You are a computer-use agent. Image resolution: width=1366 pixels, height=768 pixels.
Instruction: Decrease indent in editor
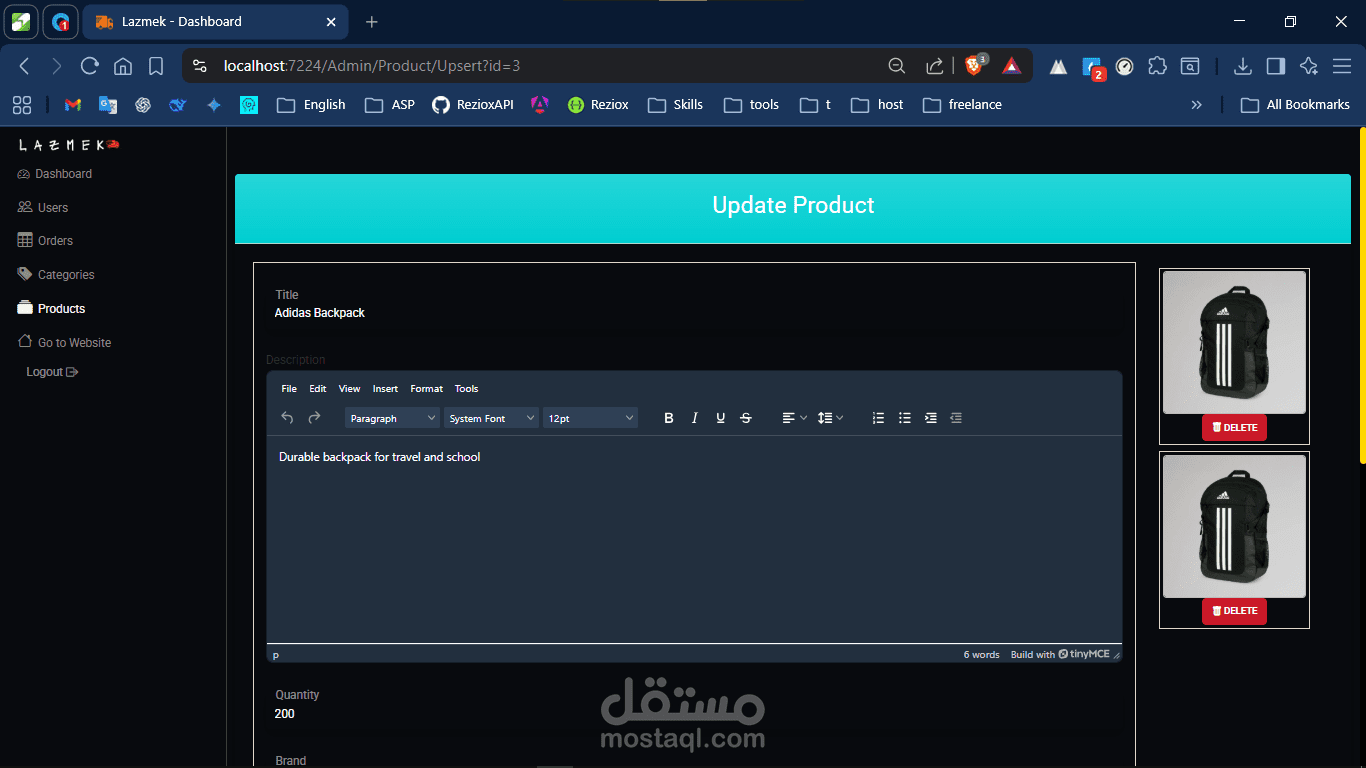click(956, 418)
